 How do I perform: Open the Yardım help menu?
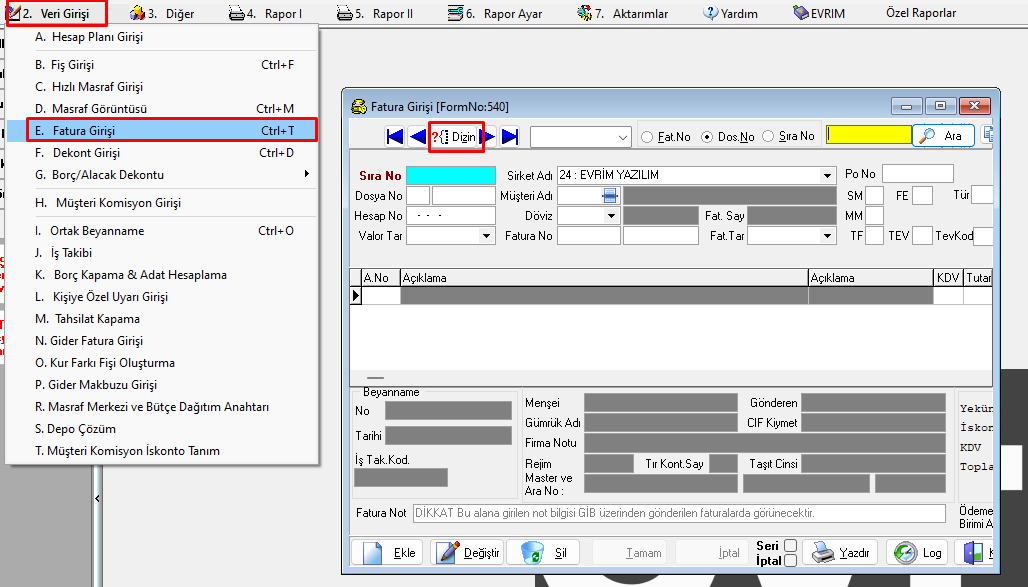pyautogui.click(x=730, y=13)
